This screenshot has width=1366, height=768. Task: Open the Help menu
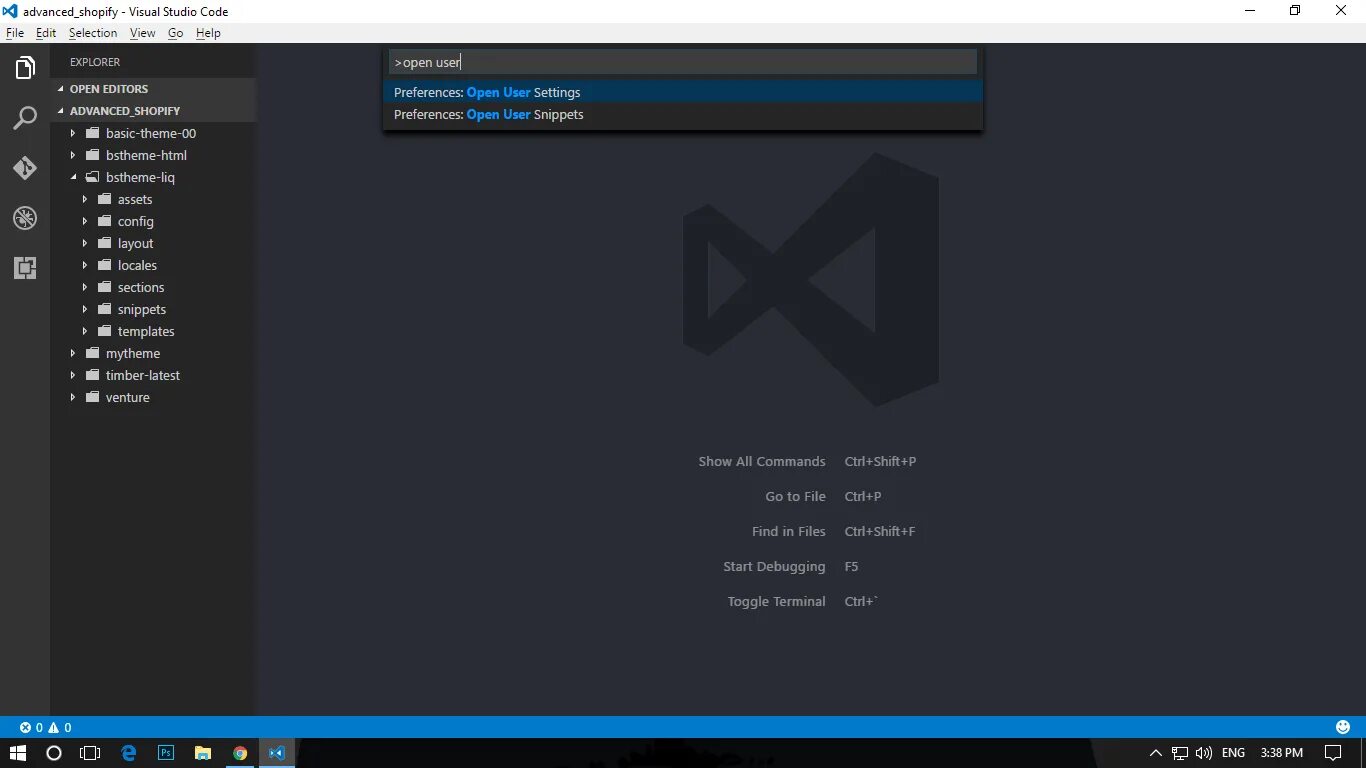[x=208, y=33]
